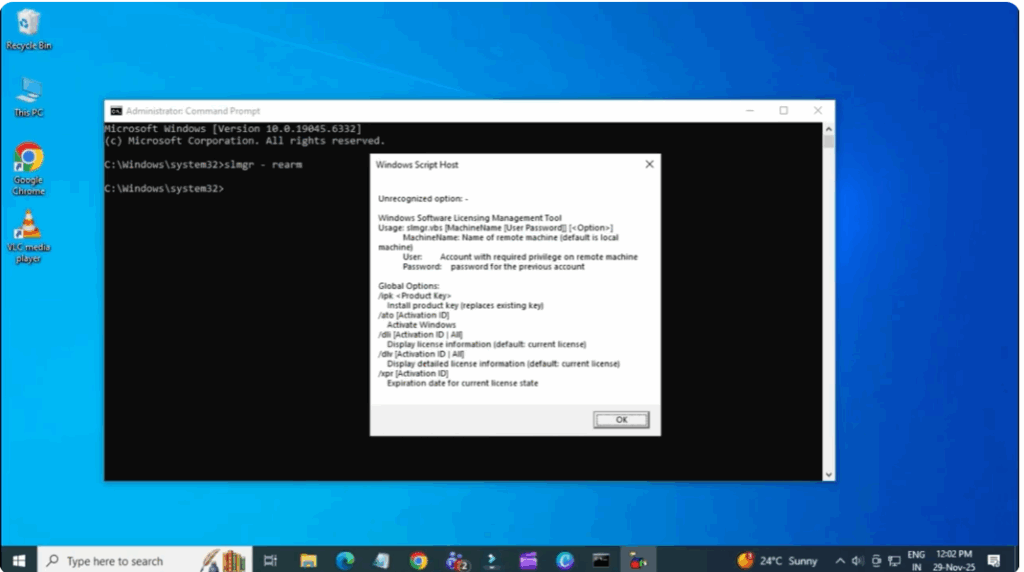This screenshot has height=572, width=1024.
Task: Open the notification center icon
Action: click(x=993, y=560)
